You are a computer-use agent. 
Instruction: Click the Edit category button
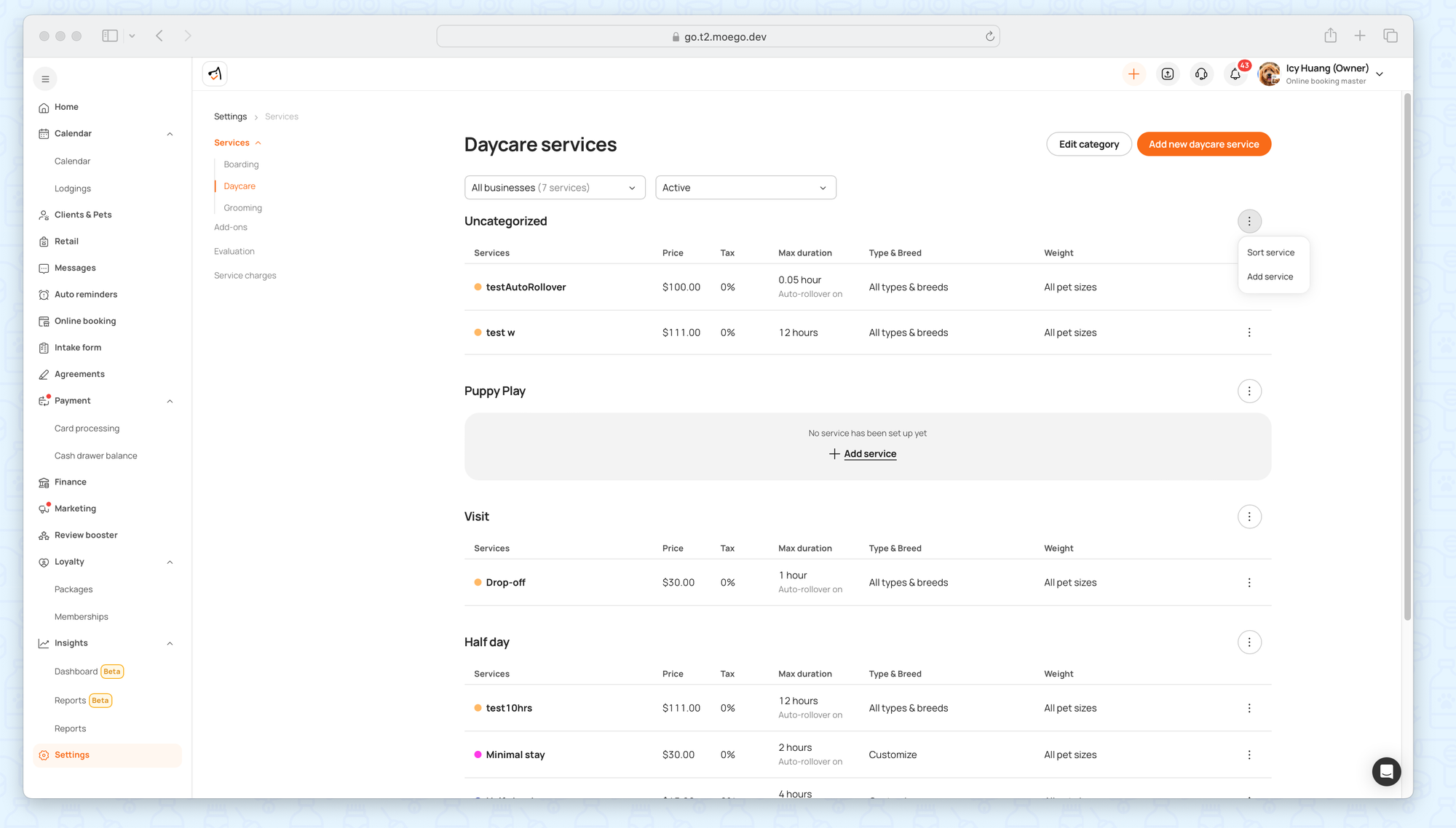point(1088,144)
